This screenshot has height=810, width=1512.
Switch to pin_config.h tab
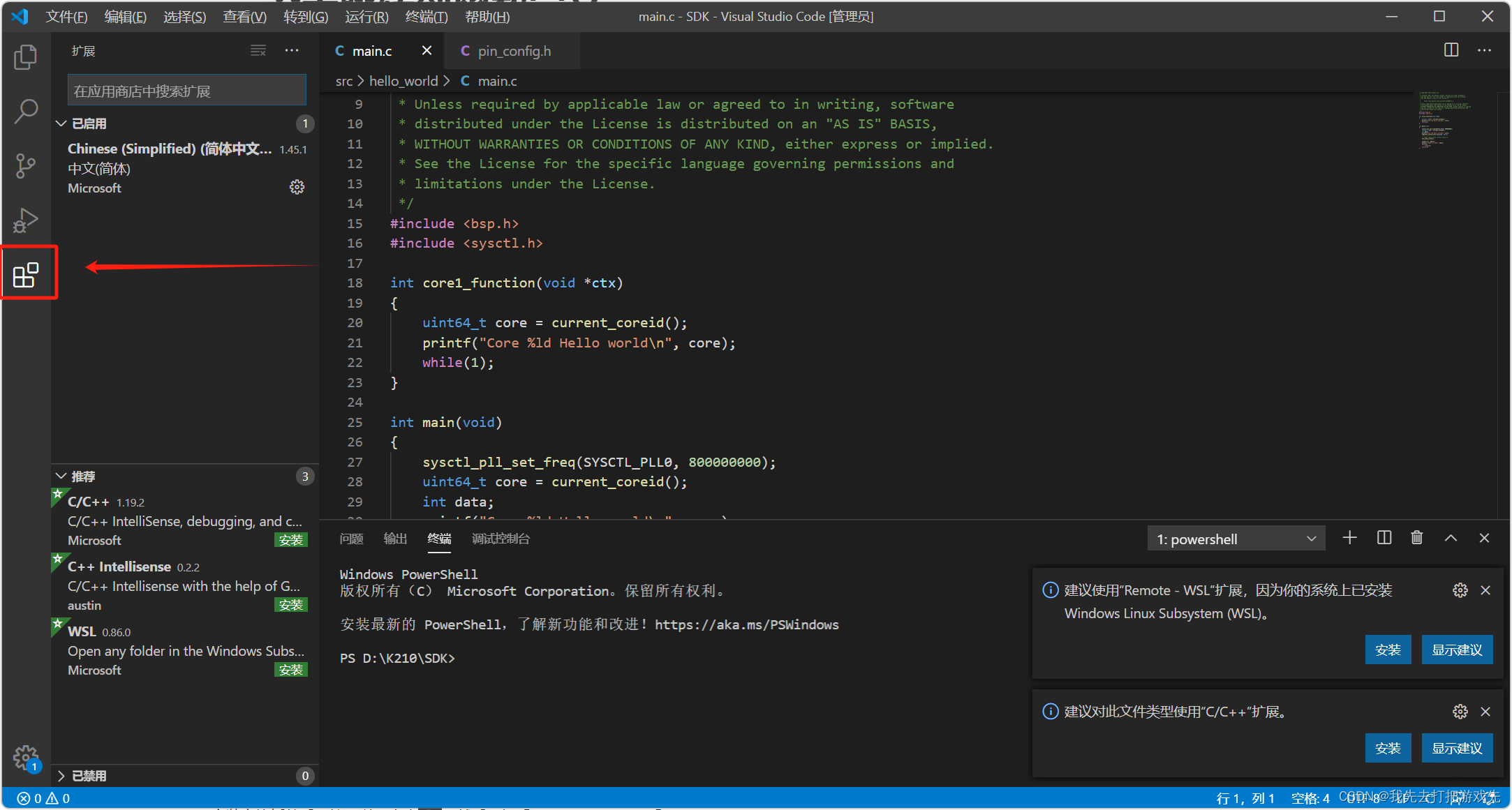[513, 51]
